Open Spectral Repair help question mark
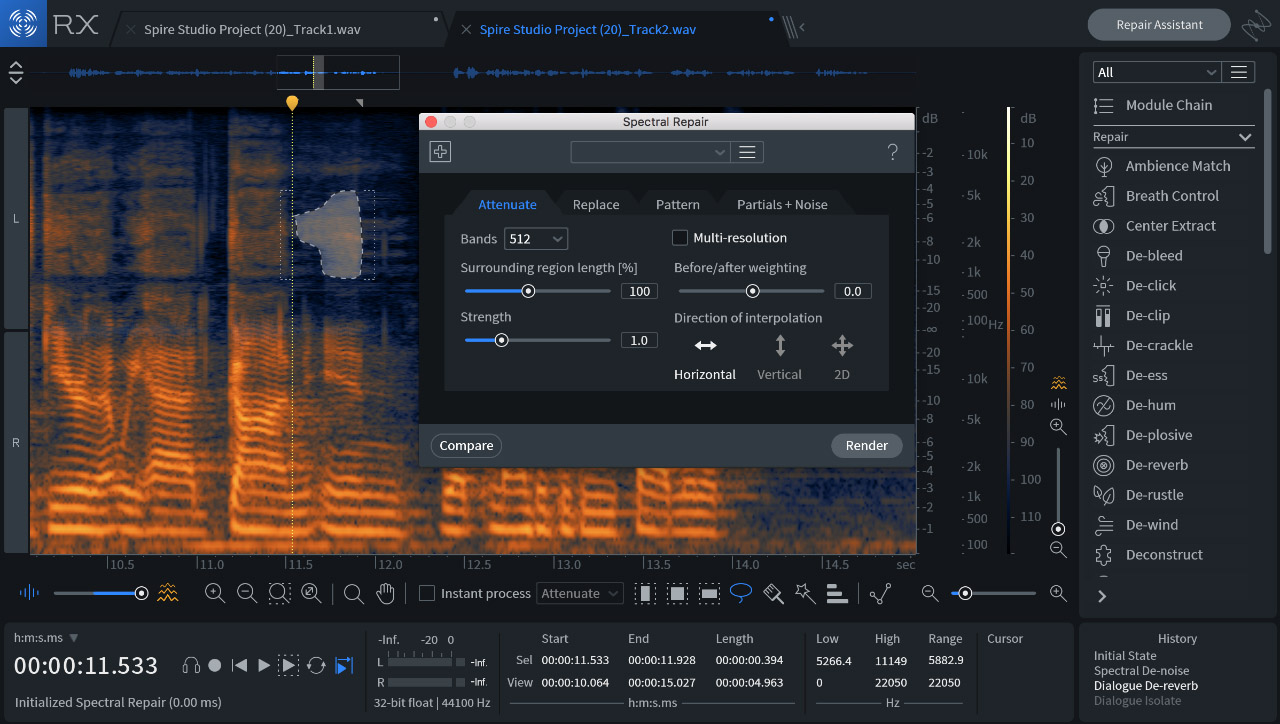Image resolution: width=1280 pixels, height=724 pixels. [893, 152]
